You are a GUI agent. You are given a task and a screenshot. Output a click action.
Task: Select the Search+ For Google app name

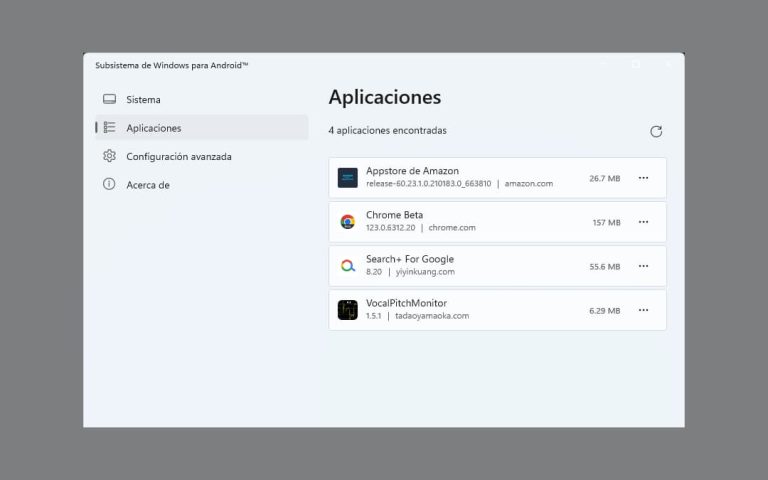410,259
